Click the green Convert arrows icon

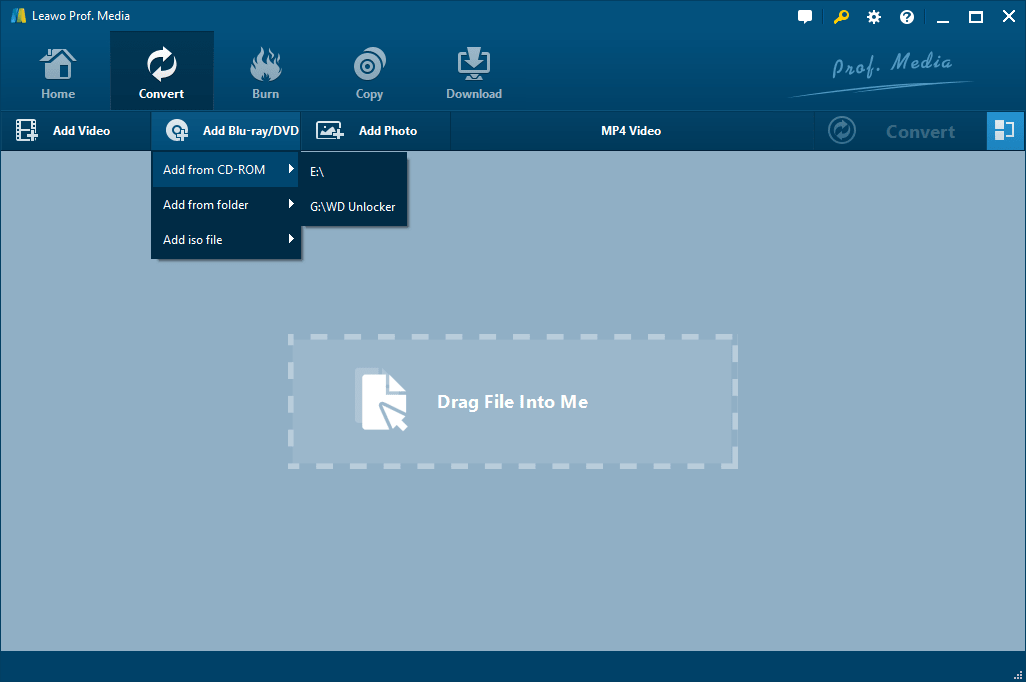tap(841, 130)
